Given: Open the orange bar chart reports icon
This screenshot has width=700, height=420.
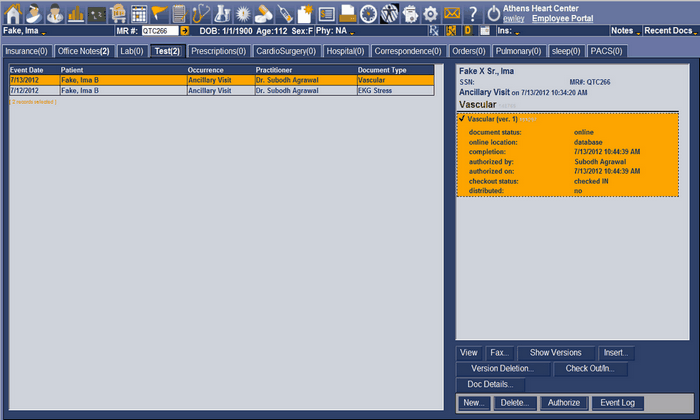Looking at the screenshot, I should [x=76, y=14].
